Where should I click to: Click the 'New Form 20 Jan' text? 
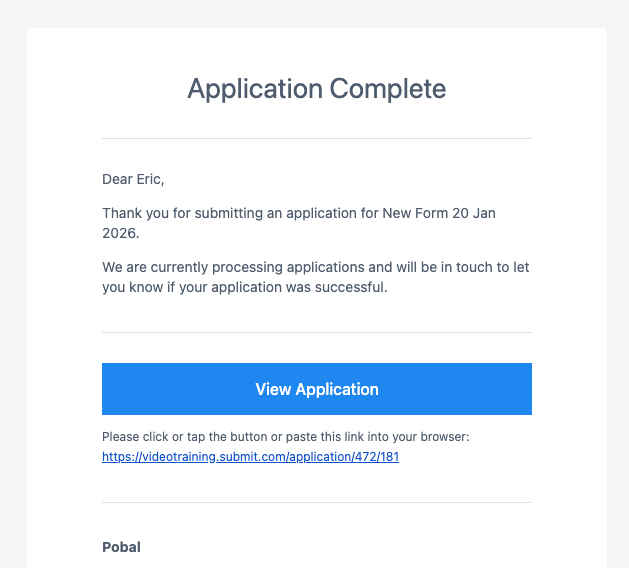(x=439, y=213)
